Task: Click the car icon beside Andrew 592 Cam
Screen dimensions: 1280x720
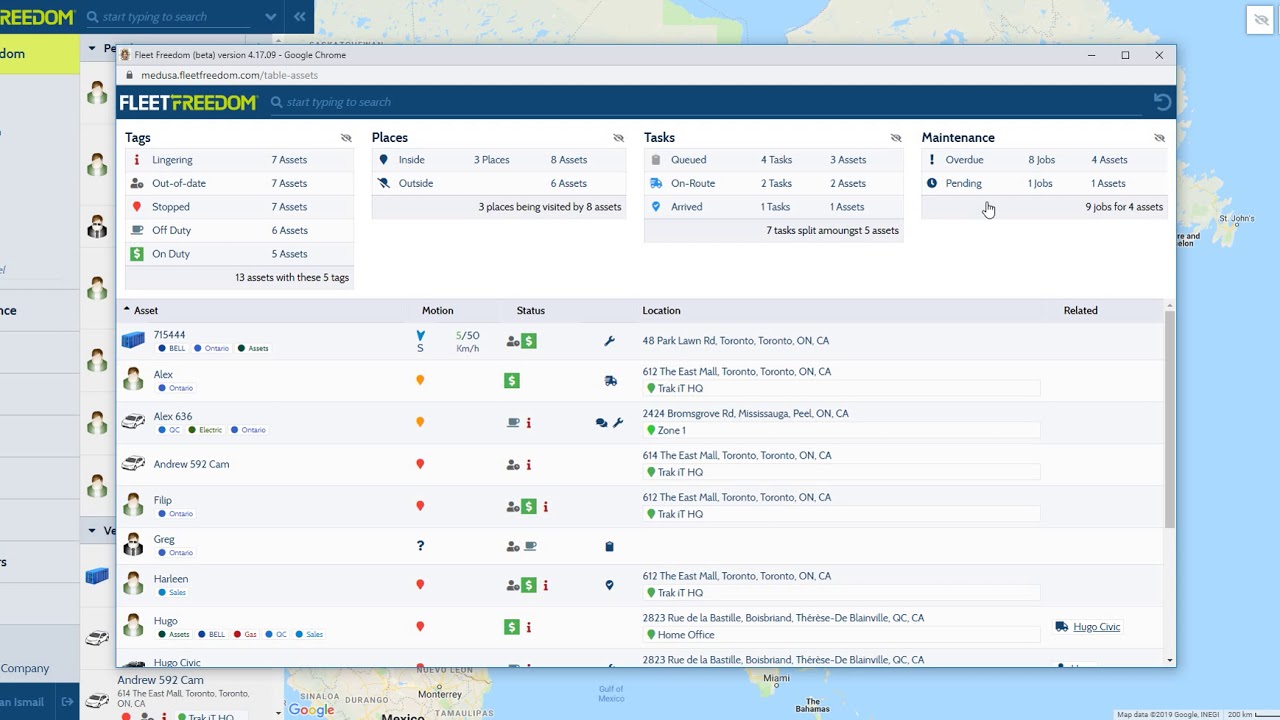Action: click(133, 464)
